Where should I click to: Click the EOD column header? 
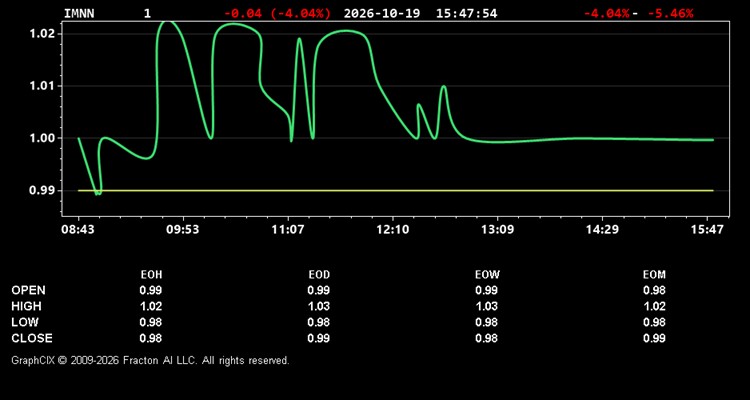[x=319, y=275]
